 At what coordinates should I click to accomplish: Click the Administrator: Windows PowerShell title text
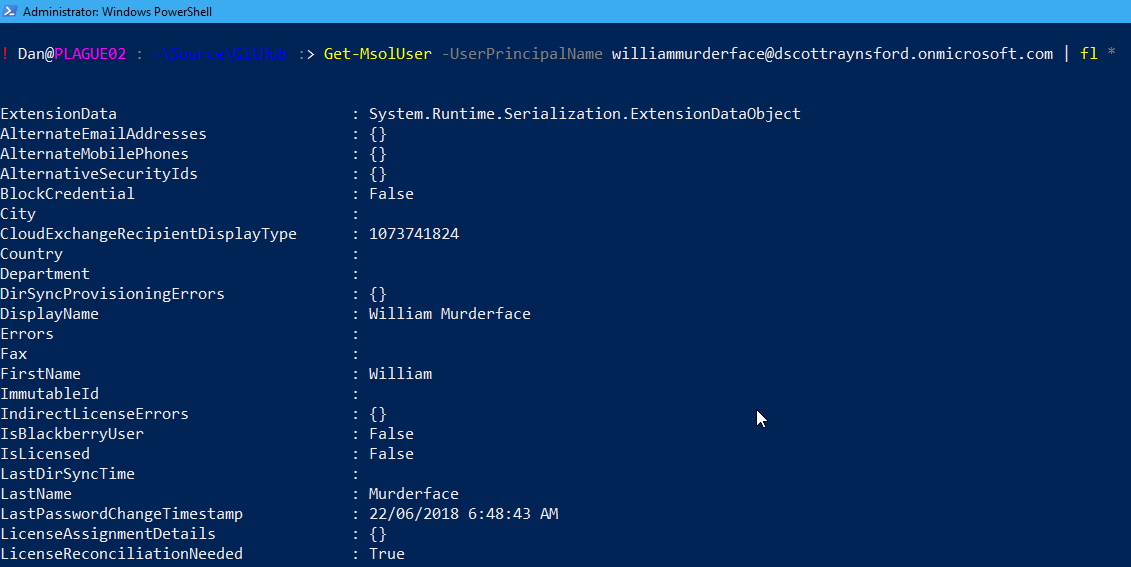[118, 12]
